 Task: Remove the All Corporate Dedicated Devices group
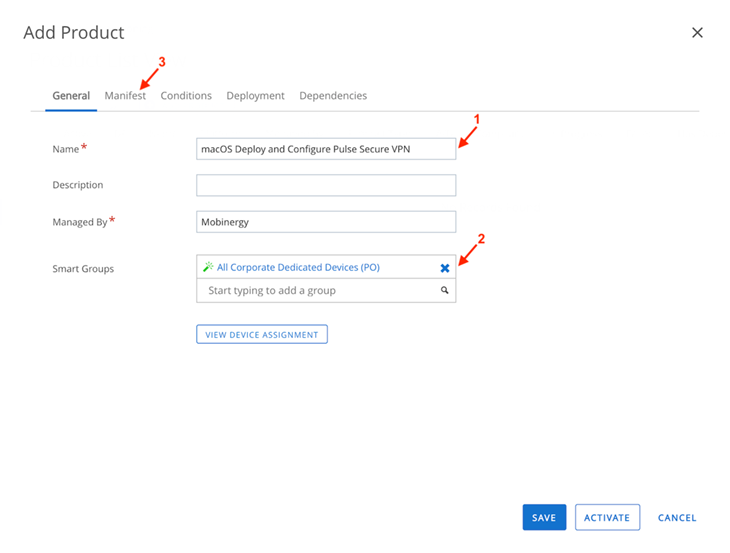pos(445,268)
